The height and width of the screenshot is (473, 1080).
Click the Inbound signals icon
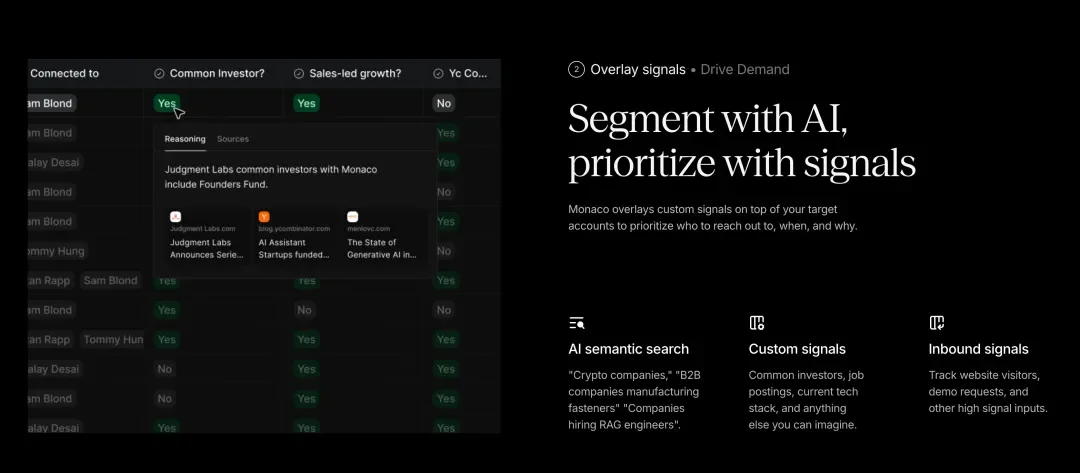coord(937,323)
